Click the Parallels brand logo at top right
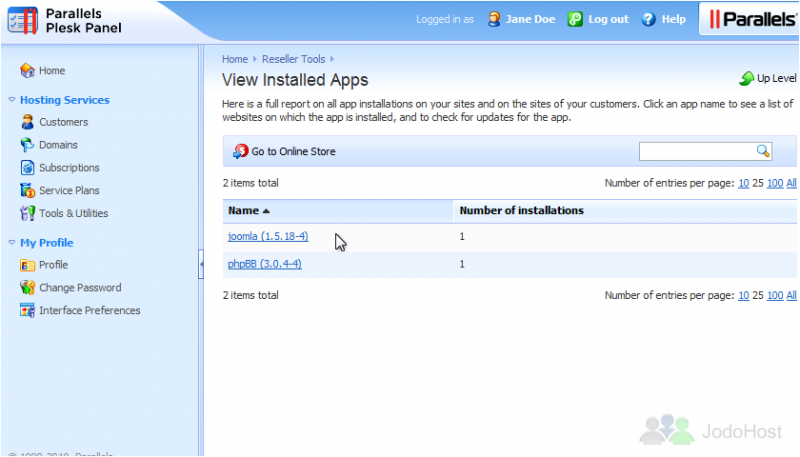Viewport: 800px width, 457px height. (753, 19)
